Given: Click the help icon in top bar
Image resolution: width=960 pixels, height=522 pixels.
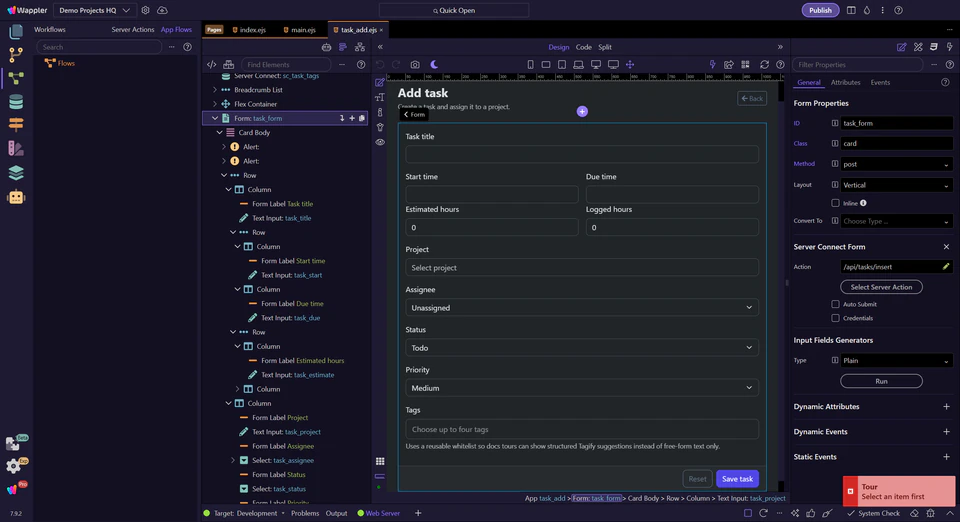Looking at the screenshot, I should tap(898, 10).
